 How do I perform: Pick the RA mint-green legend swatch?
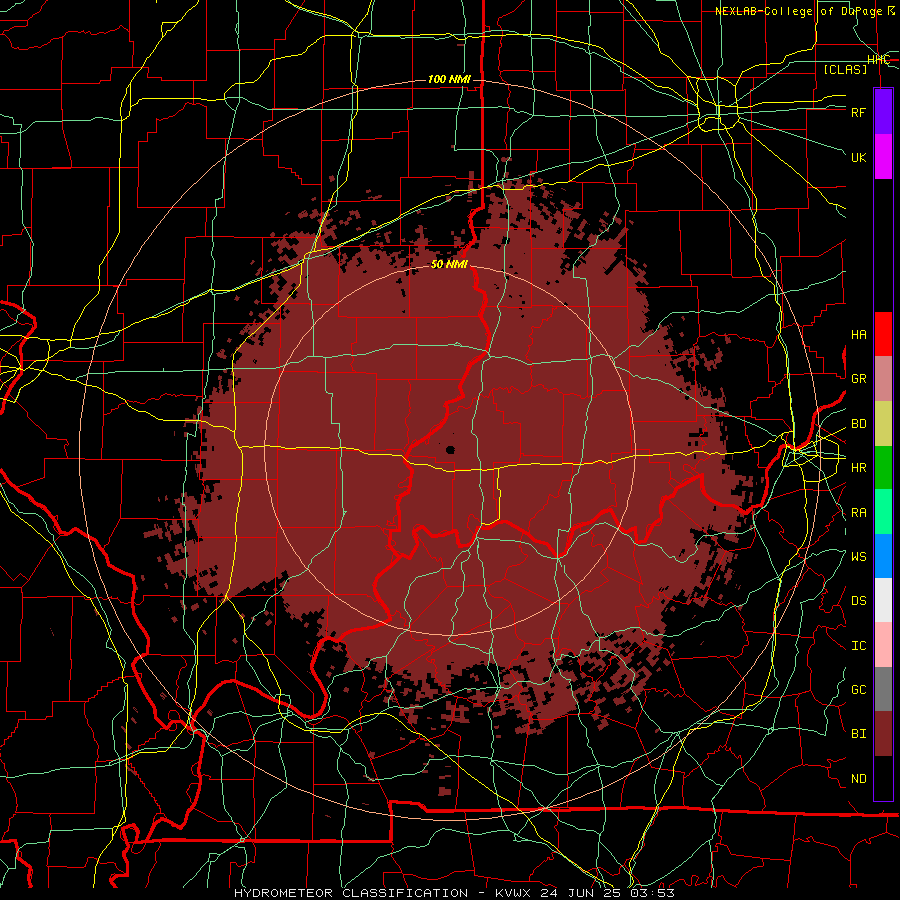coord(883,512)
